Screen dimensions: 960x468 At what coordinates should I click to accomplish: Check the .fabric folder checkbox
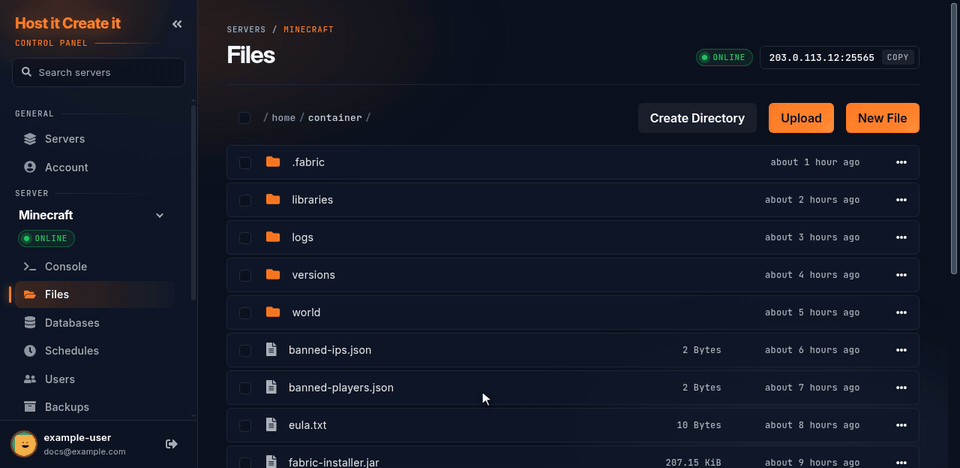coord(245,162)
